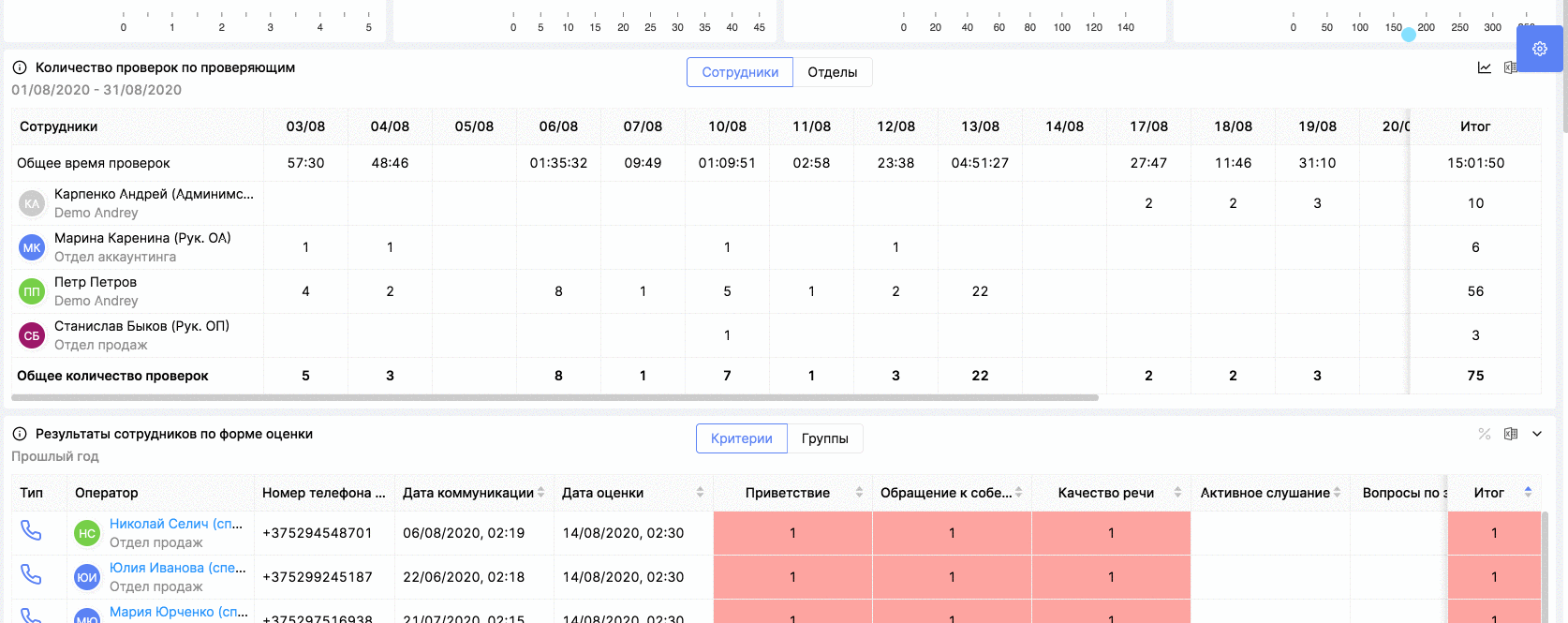Select the Критерии tab
The width and height of the screenshot is (1568, 623).
pyautogui.click(x=741, y=438)
